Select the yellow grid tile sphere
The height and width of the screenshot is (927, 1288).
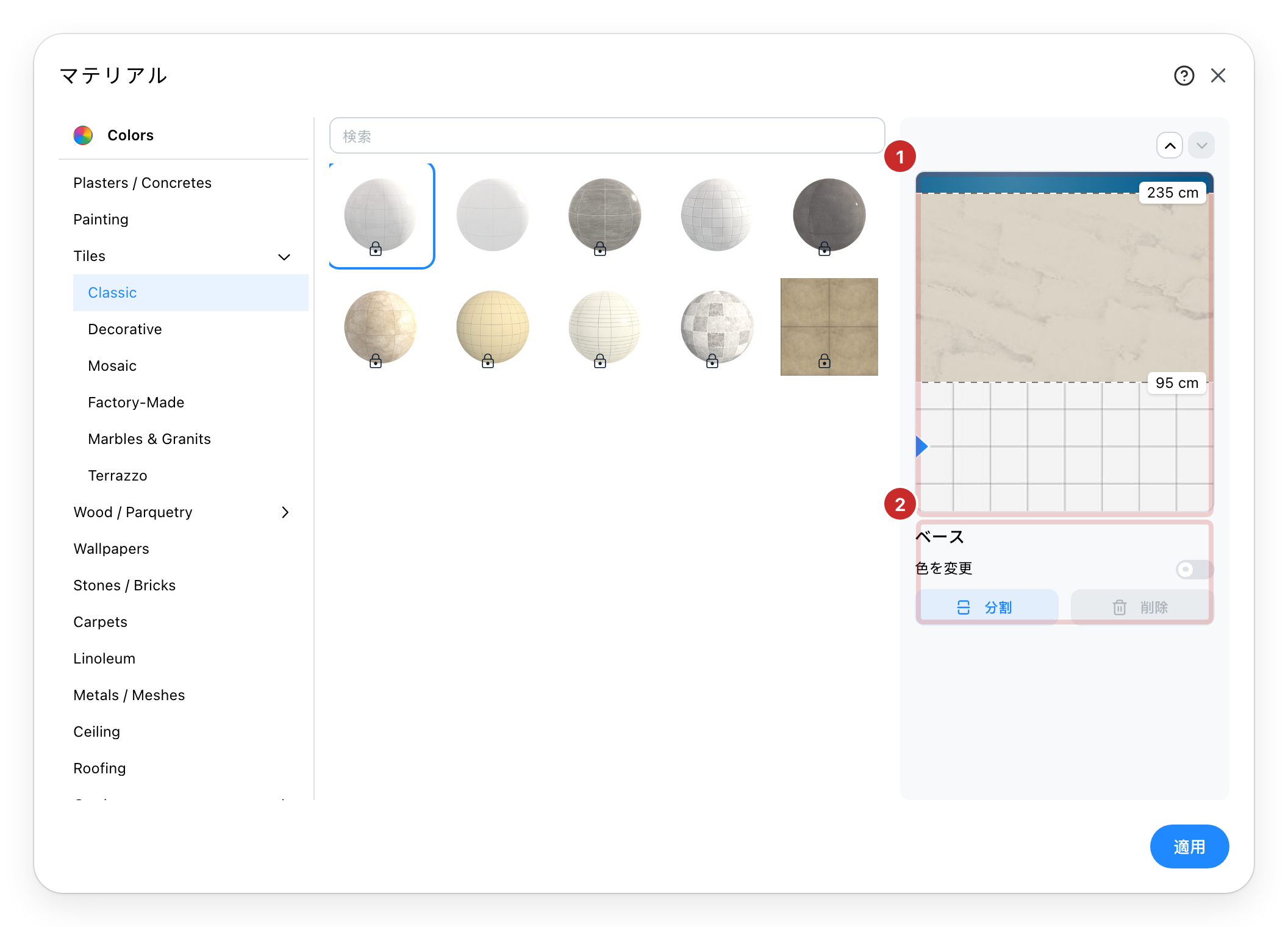[493, 327]
